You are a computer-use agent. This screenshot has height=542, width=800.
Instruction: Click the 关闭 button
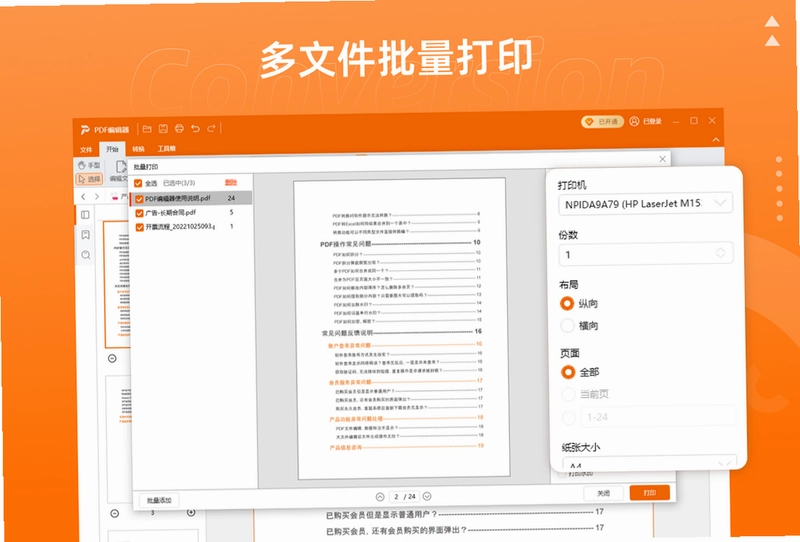point(604,494)
